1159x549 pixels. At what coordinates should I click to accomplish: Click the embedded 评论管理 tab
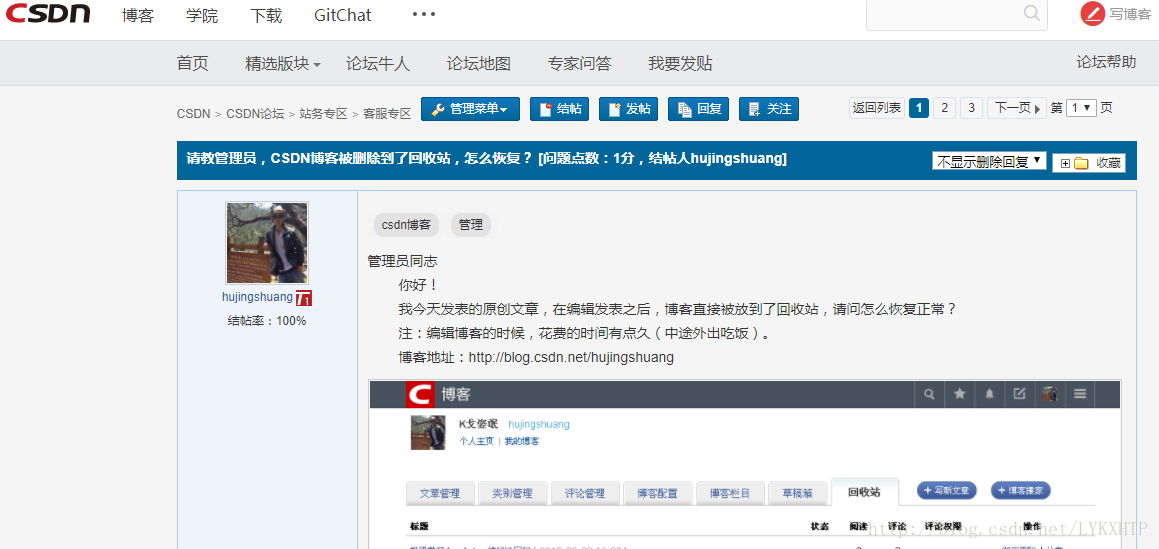tap(585, 493)
